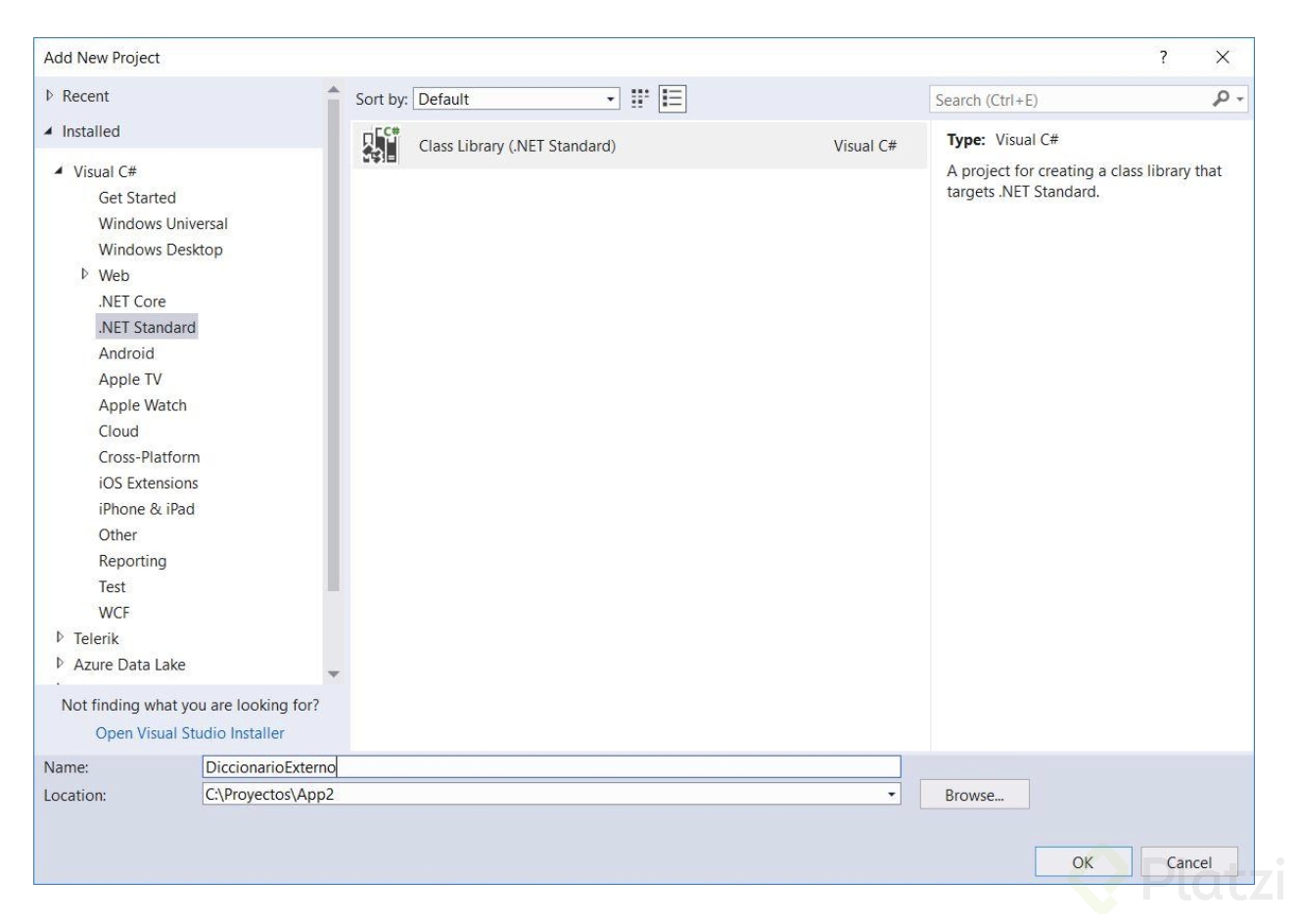Collapse the Visual C# node
The image size is (1298, 924).
click(60, 171)
